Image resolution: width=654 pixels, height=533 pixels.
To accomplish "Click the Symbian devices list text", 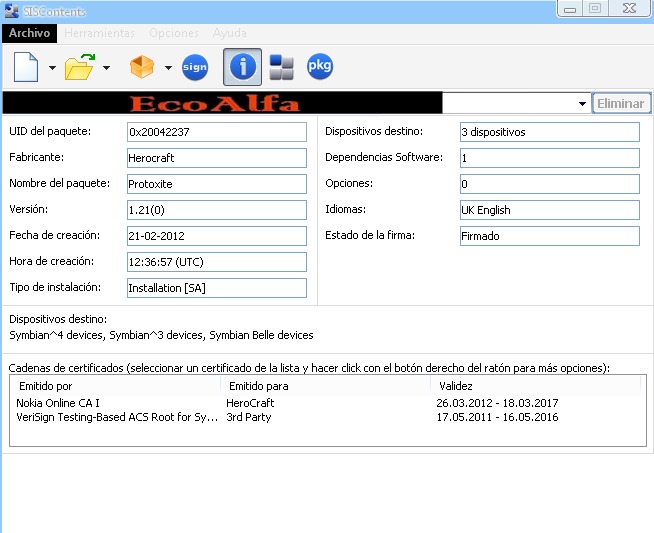I will point(161,335).
